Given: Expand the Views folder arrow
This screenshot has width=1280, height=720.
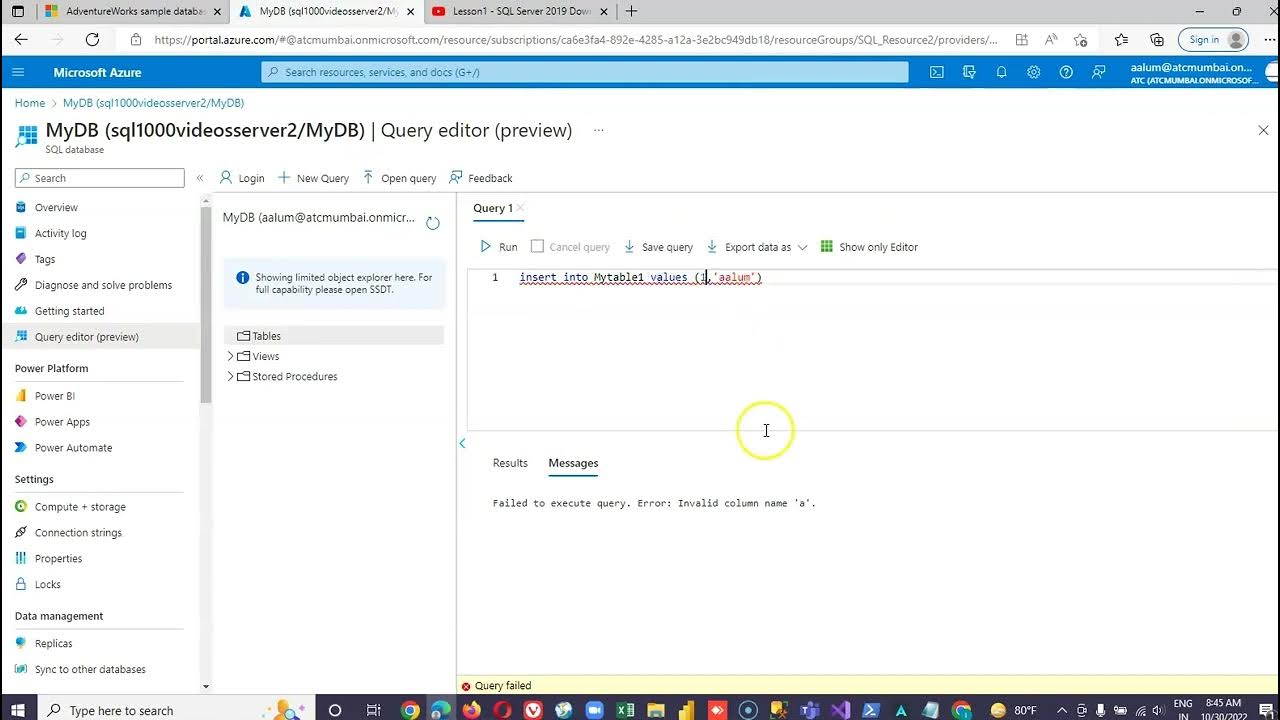Looking at the screenshot, I should coord(230,356).
